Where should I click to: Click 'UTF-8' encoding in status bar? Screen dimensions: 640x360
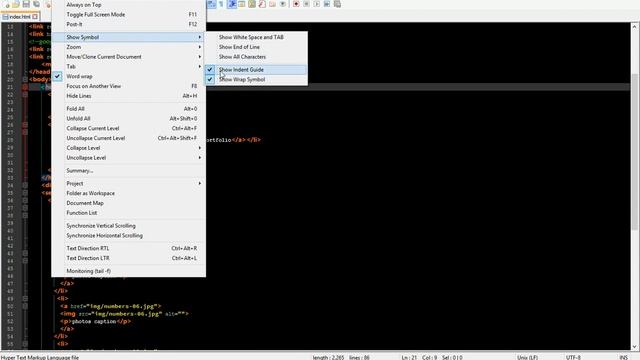573,357
